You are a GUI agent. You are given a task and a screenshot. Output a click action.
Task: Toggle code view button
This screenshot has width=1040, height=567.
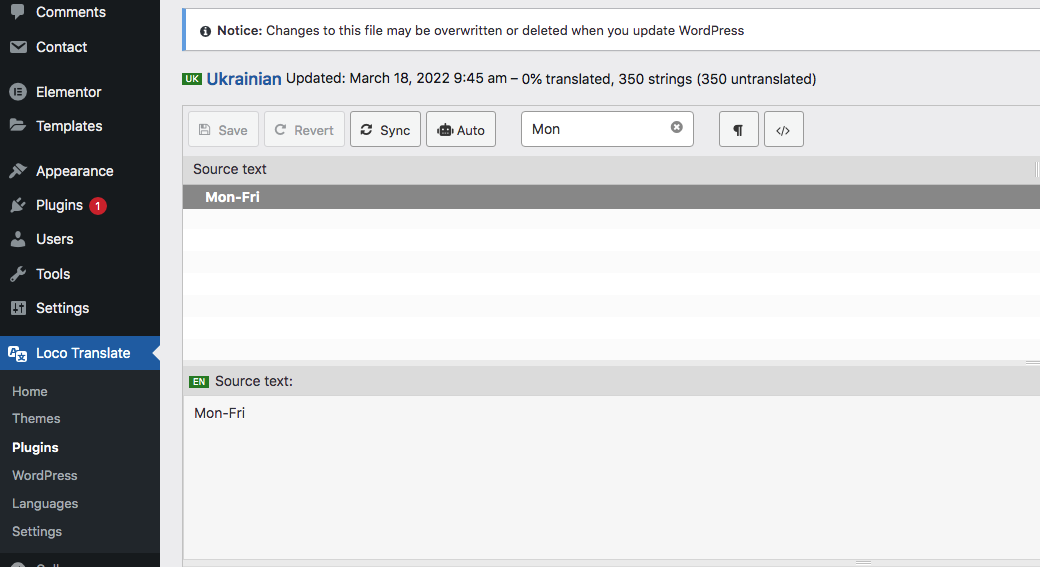tap(784, 129)
